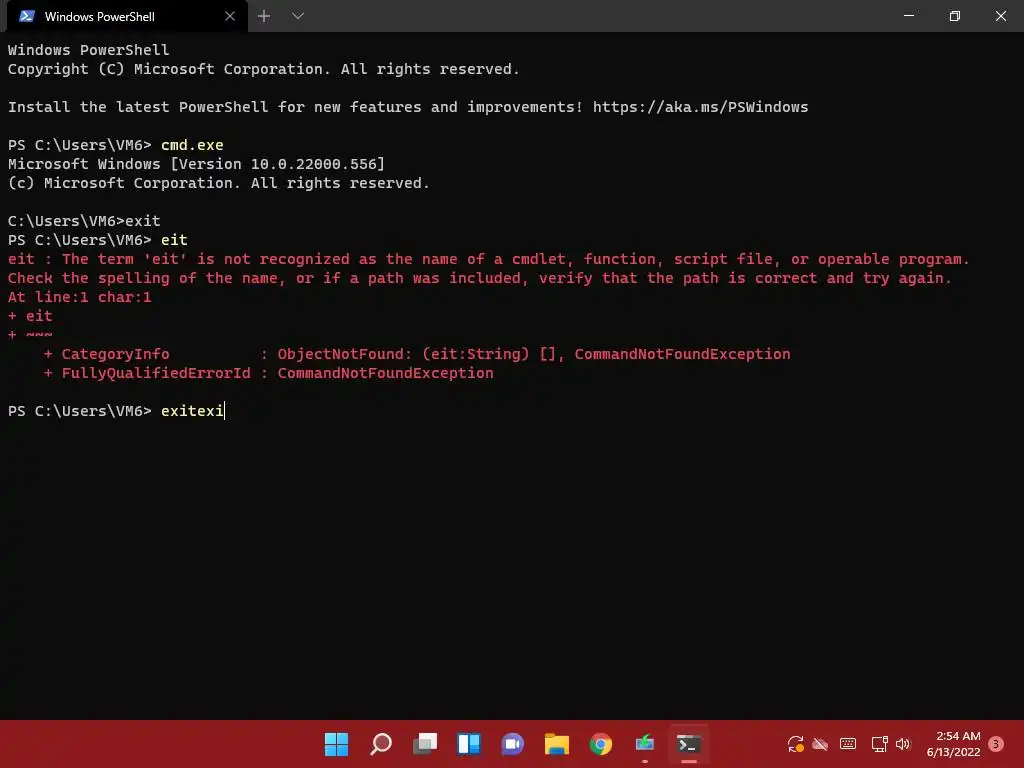Open Task View on the taskbar
Viewport: 1024px width, 768px height.
[x=425, y=744]
